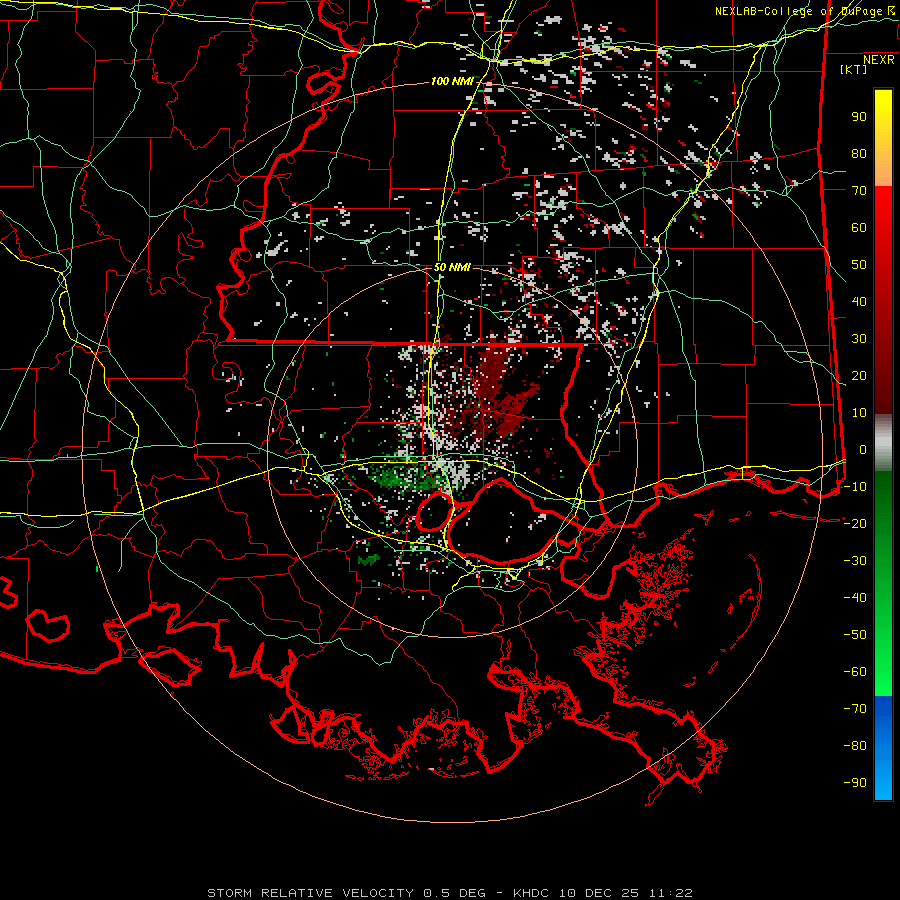
Task: Click the positive 20 value on the velocity scale
Action: point(859,375)
